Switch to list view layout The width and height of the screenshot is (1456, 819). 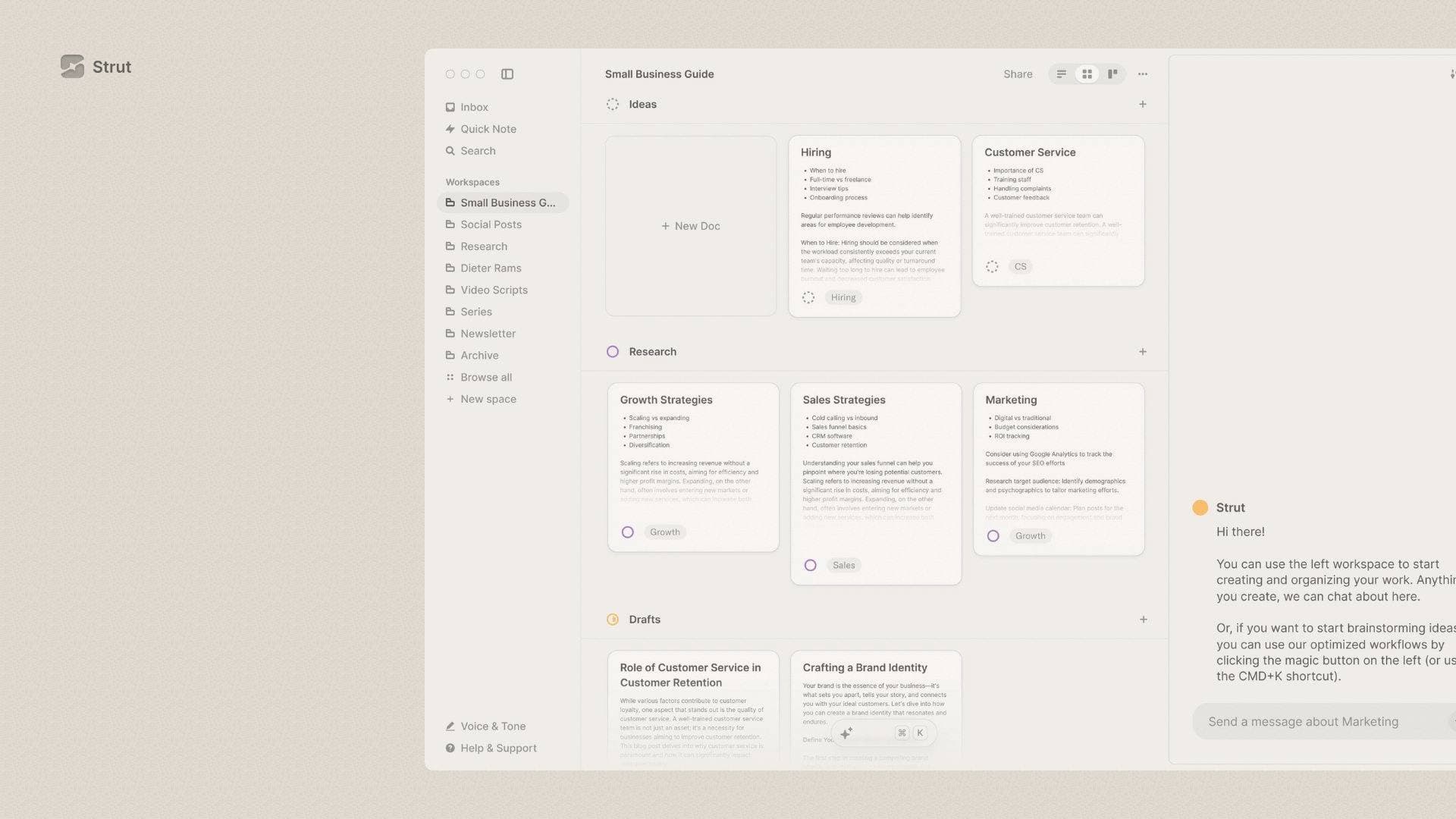1061,74
